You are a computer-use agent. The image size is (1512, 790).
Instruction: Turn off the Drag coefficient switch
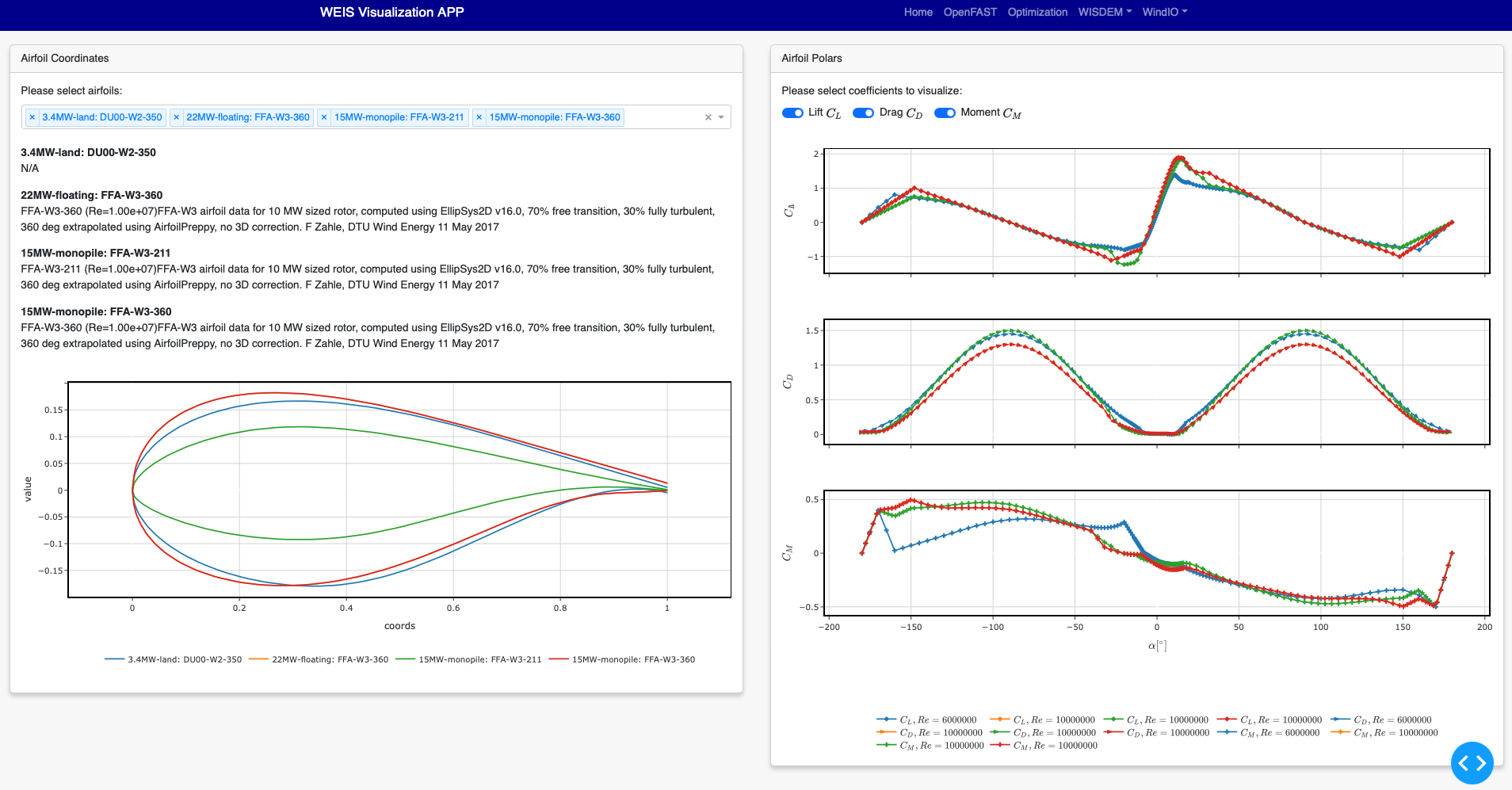click(863, 113)
